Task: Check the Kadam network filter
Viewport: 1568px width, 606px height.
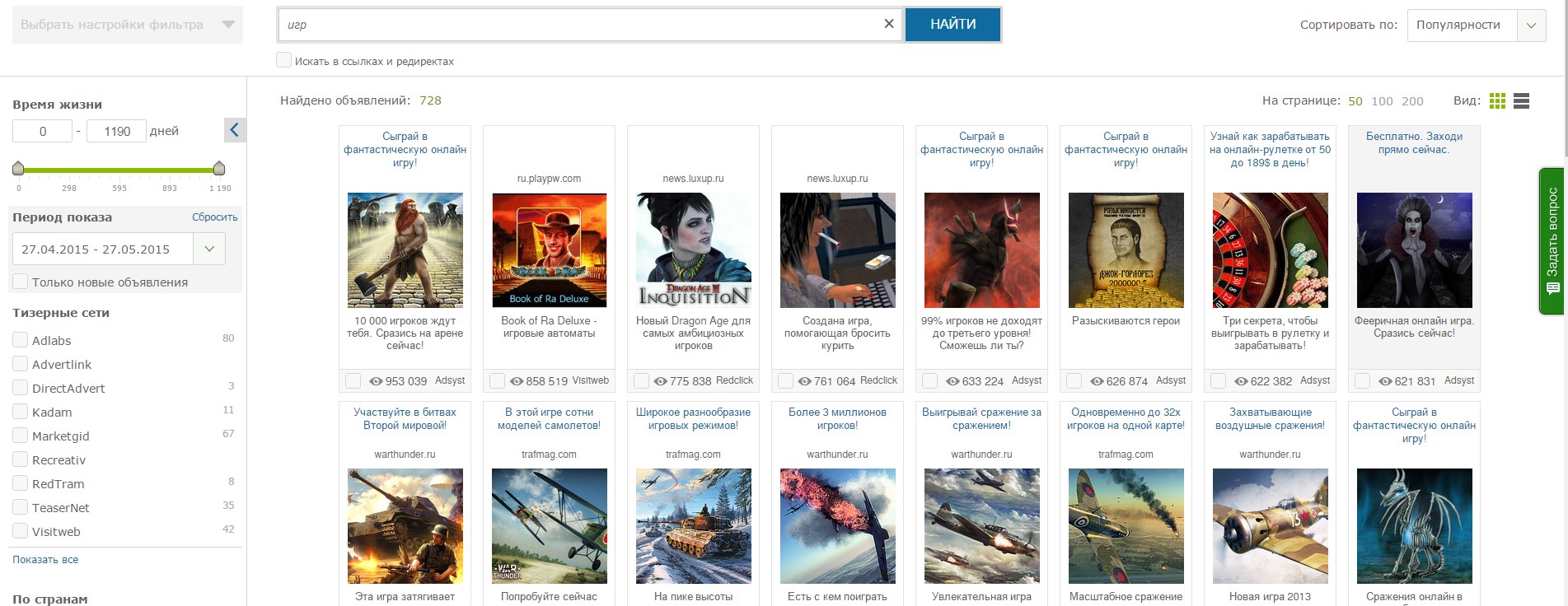Action: (21, 412)
